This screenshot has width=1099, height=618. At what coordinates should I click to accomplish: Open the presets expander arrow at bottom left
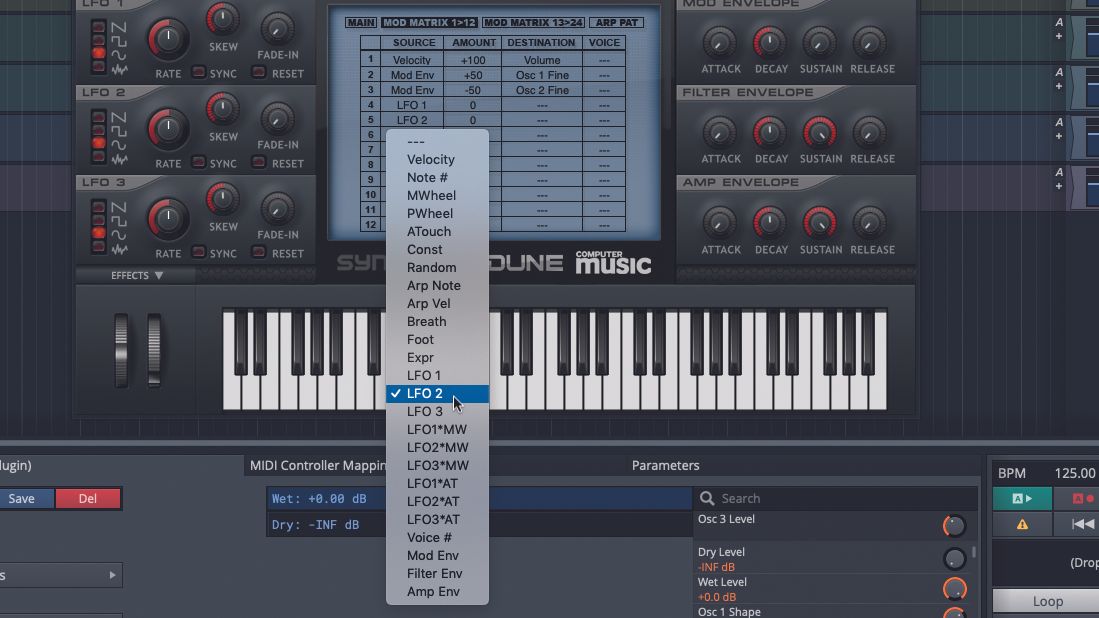pos(113,575)
